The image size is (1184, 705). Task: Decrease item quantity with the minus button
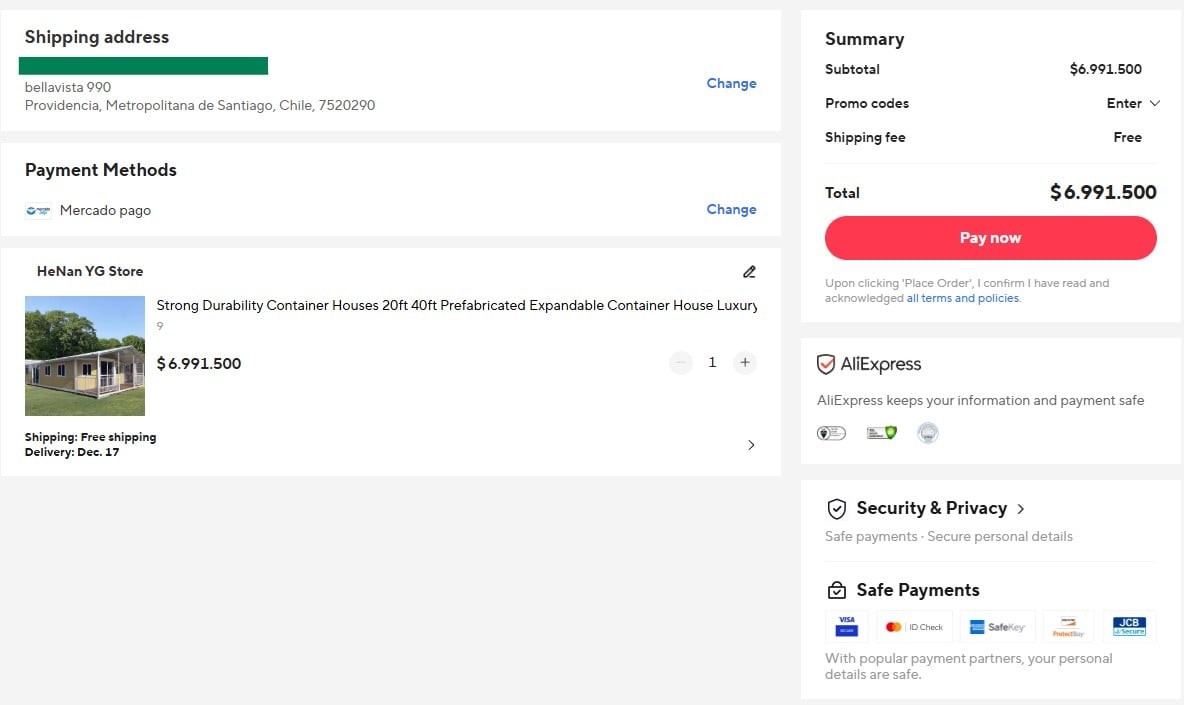click(681, 363)
